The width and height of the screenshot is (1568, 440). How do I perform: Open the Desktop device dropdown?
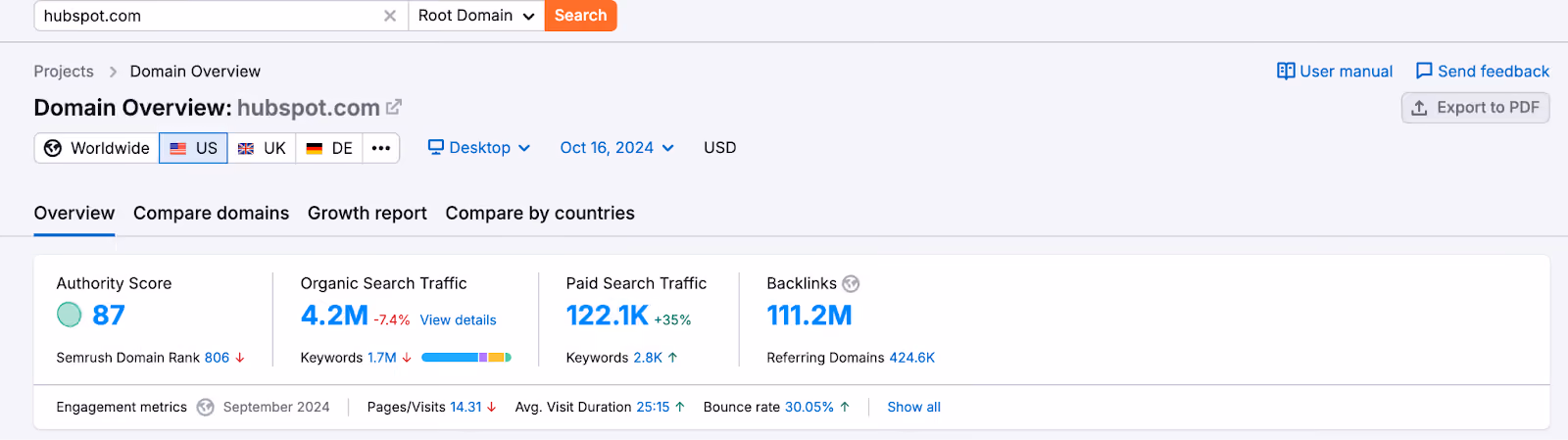[479, 148]
